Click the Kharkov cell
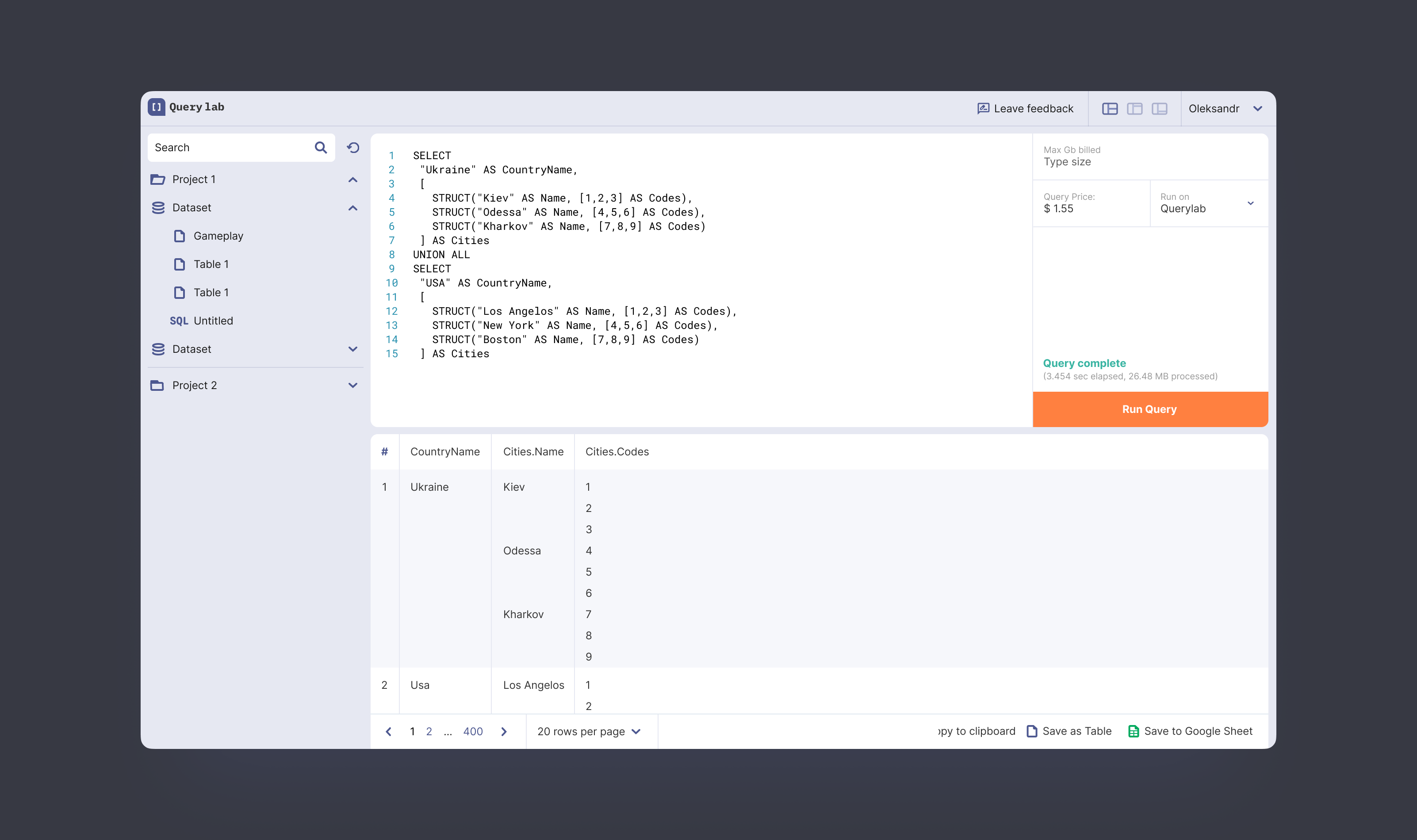Screen dimensions: 1417x840 [x=523, y=615]
